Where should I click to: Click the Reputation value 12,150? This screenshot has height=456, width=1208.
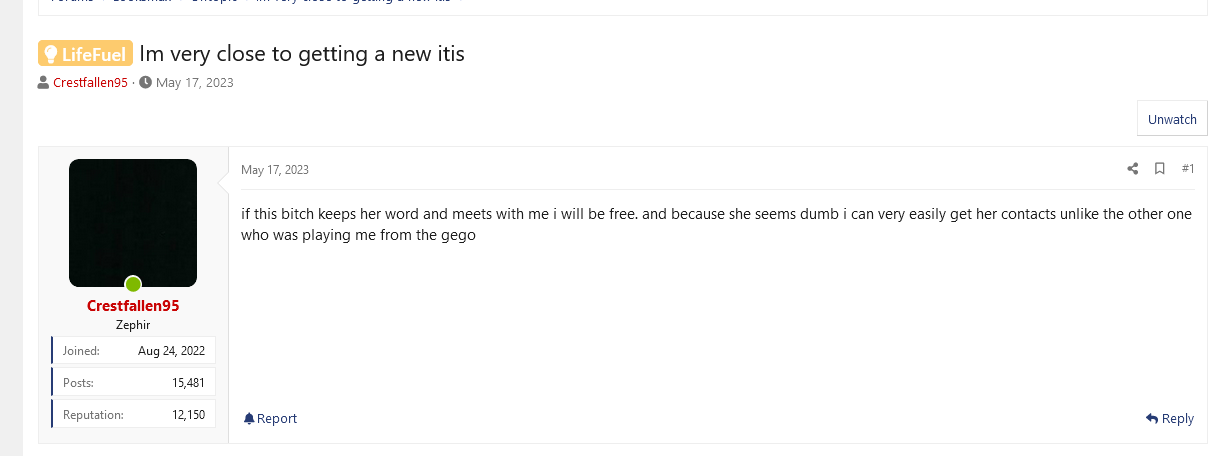tap(188, 414)
